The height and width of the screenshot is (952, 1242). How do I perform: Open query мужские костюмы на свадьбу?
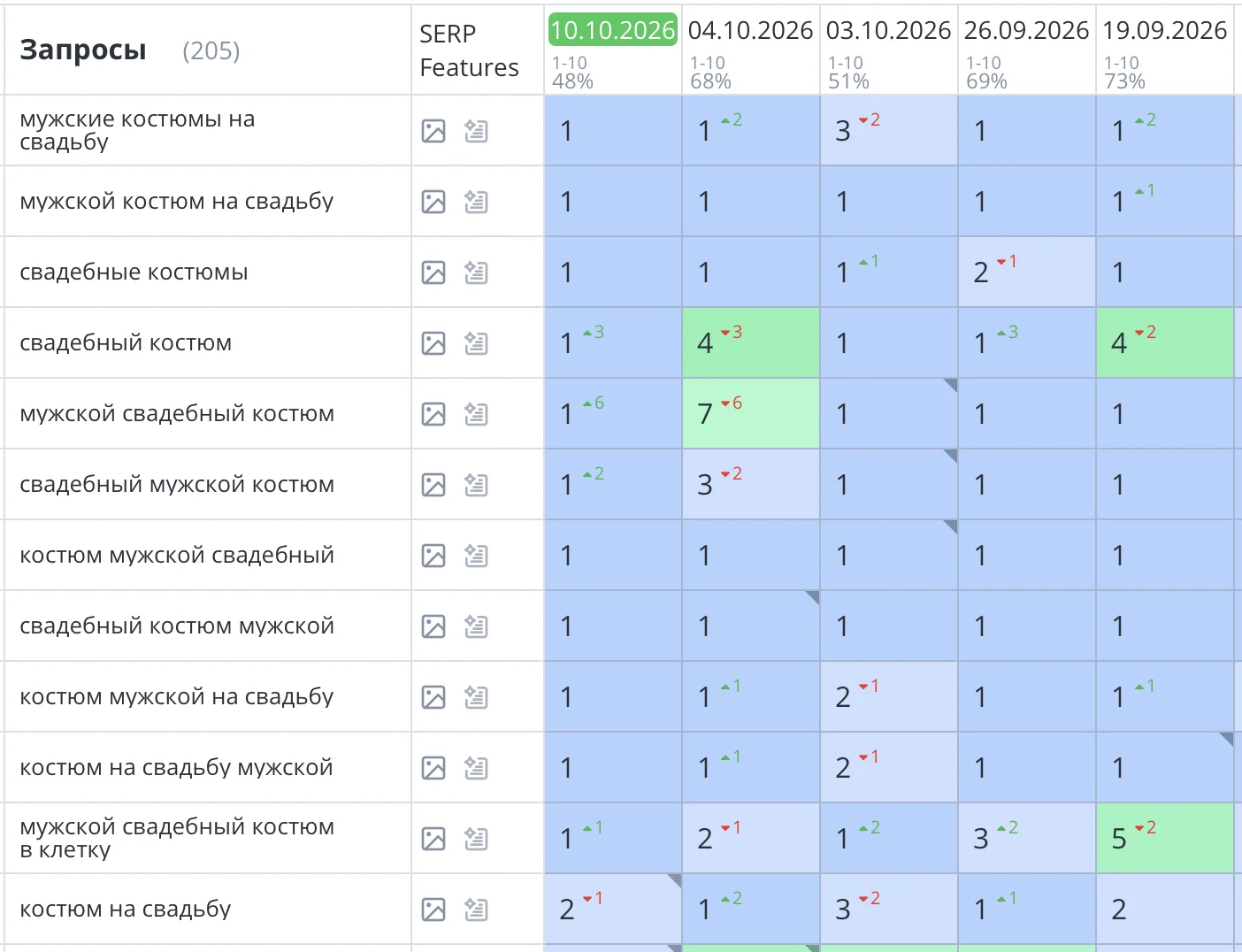[137, 131]
